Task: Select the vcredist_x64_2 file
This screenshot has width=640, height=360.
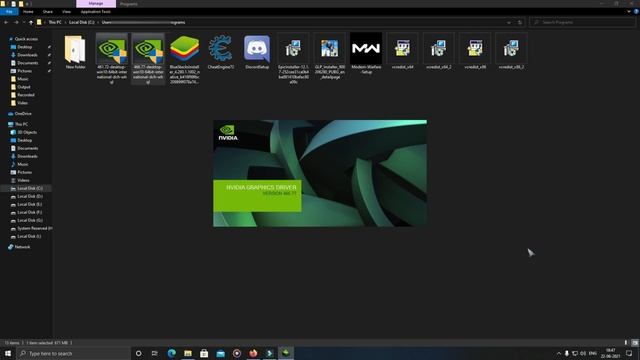Action: click(439, 52)
